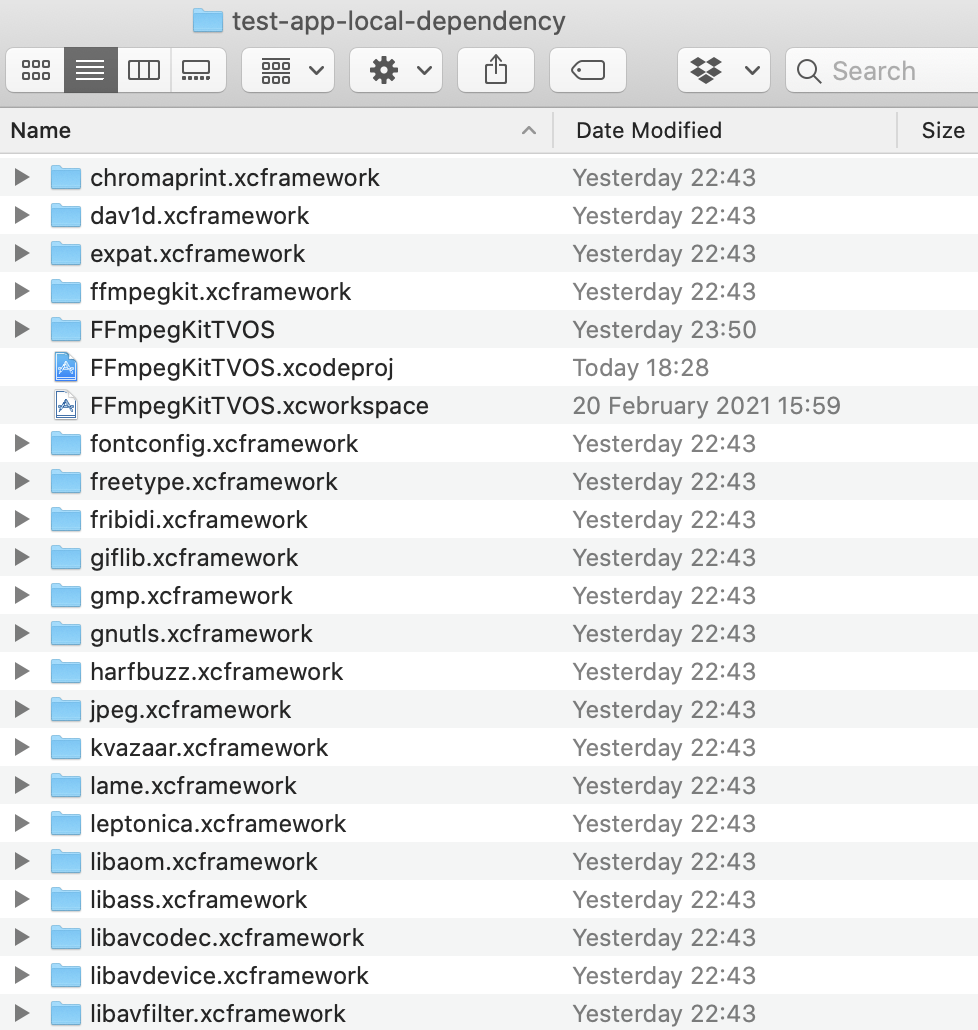Open the gear action menu
The width and height of the screenshot is (978, 1030).
pyautogui.click(x=396, y=71)
